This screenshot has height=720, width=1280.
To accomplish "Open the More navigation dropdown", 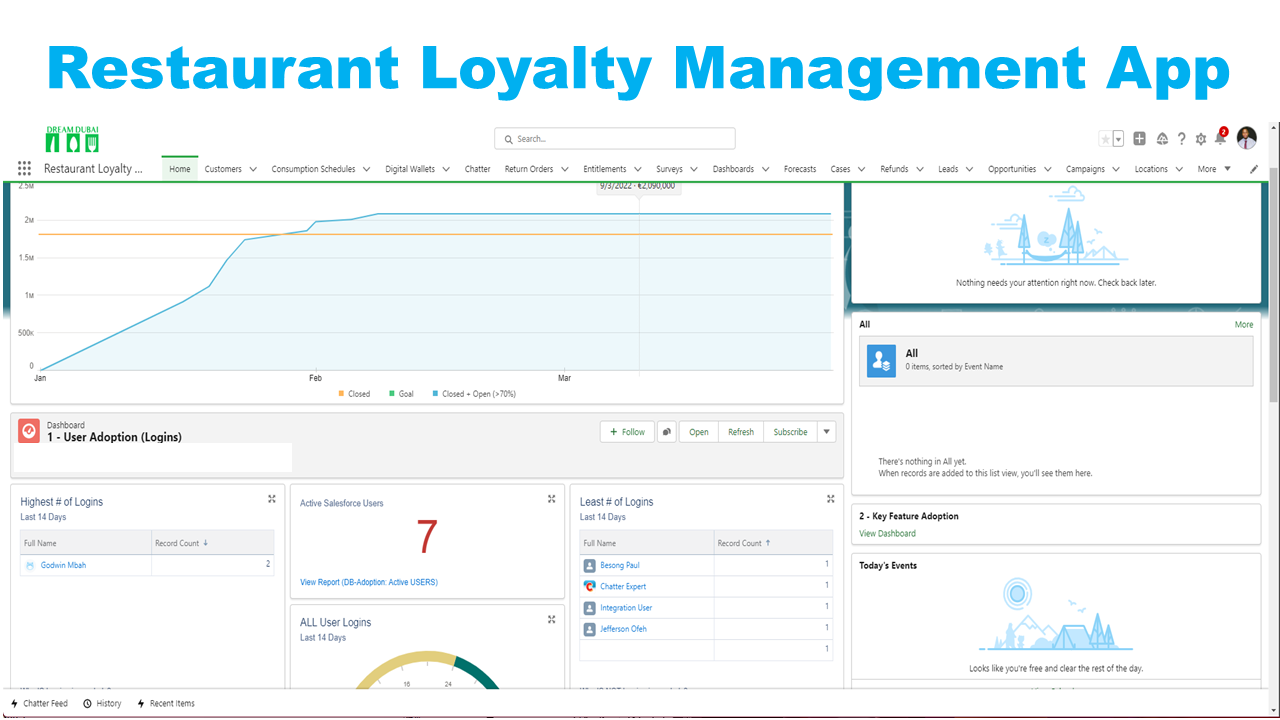I will 1214,169.
